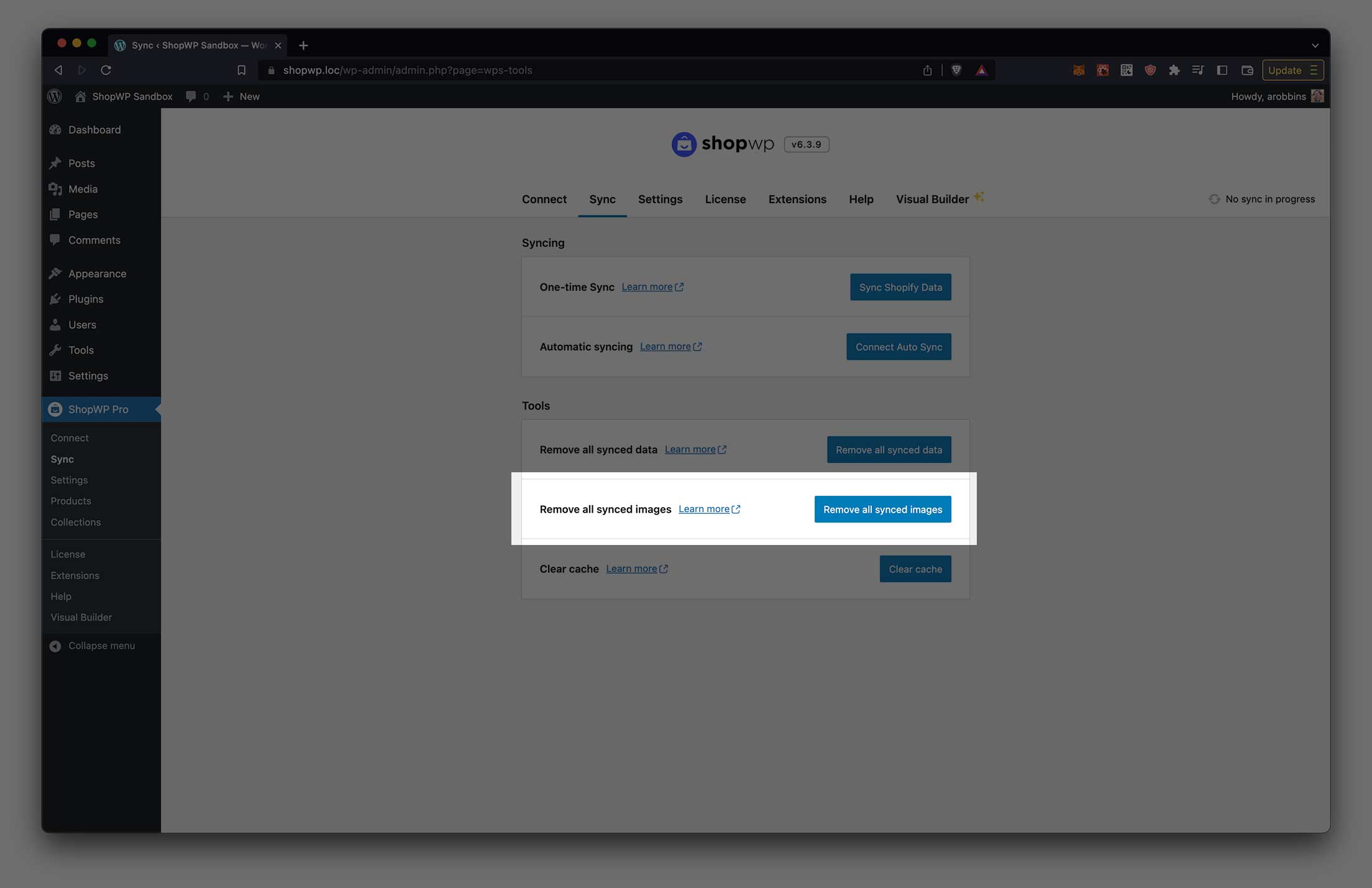Open ShopWP Sandbox site link in admin bar
The height and width of the screenshot is (888, 1372).
click(x=124, y=96)
